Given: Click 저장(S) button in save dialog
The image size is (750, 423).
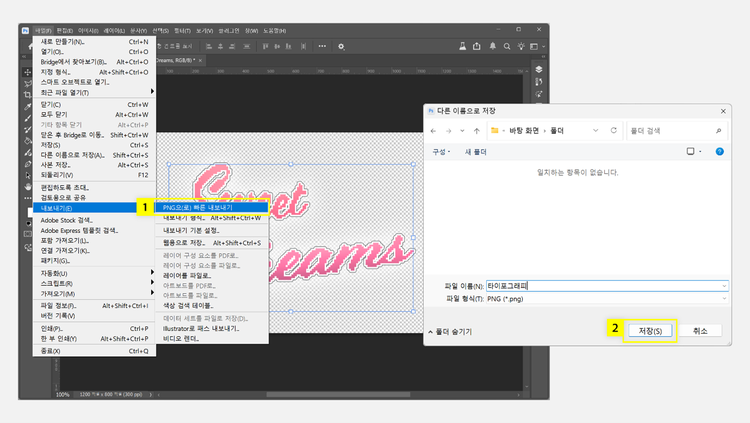Looking at the screenshot, I should [x=650, y=331].
